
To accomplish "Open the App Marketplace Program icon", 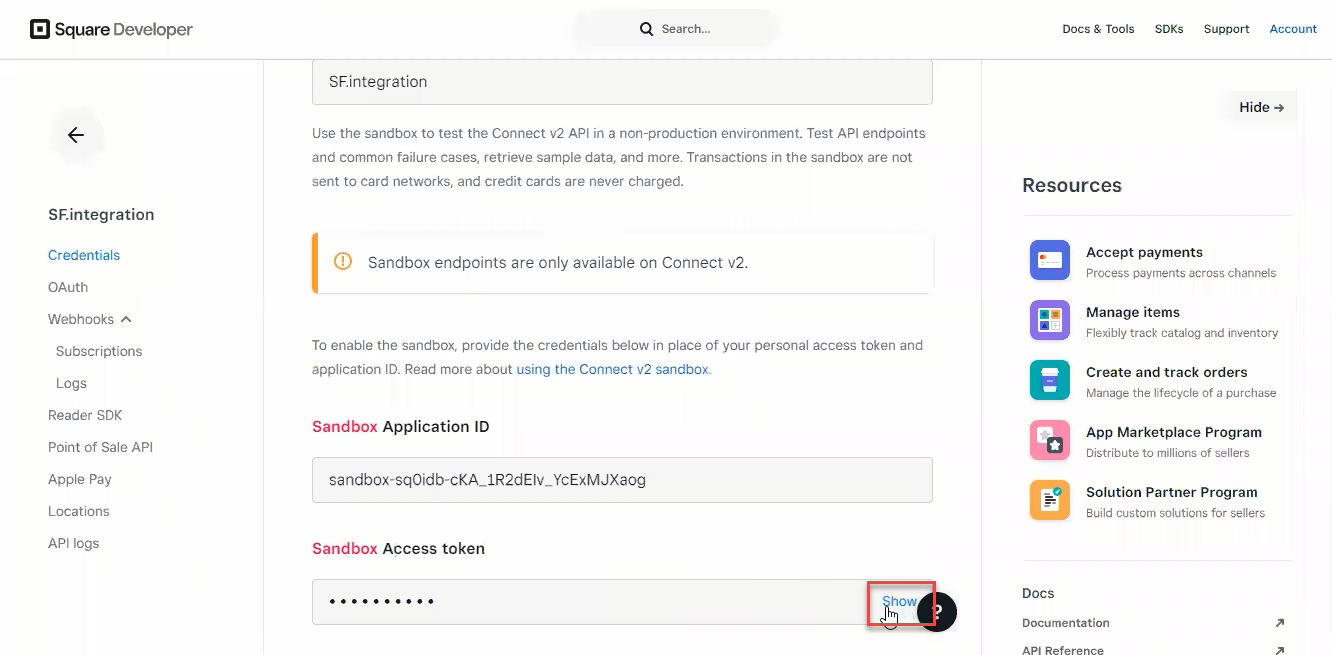I will coord(1050,440).
